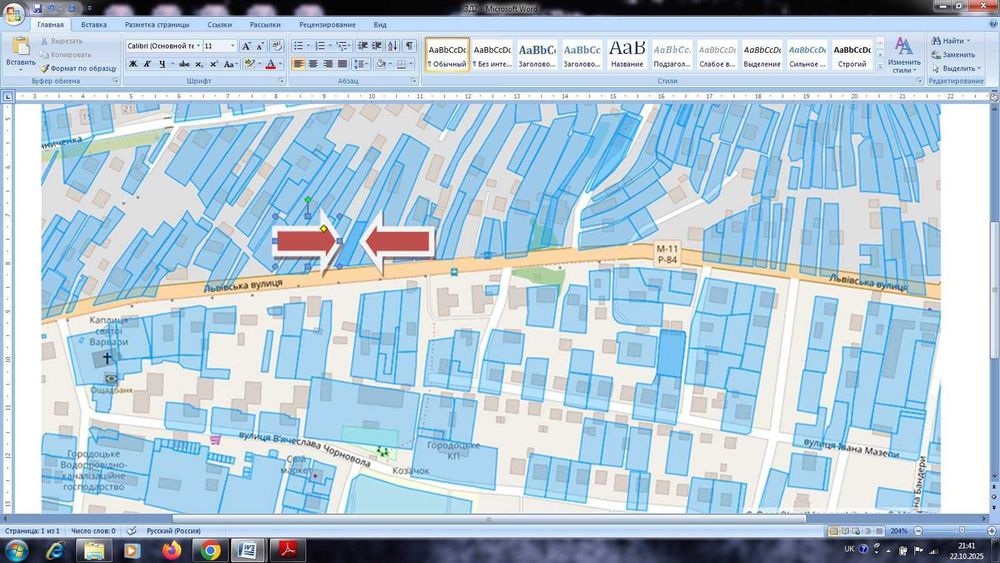The width and height of the screenshot is (1000, 563).
Task: Open Google Chrome from the taskbar
Action: (x=210, y=550)
